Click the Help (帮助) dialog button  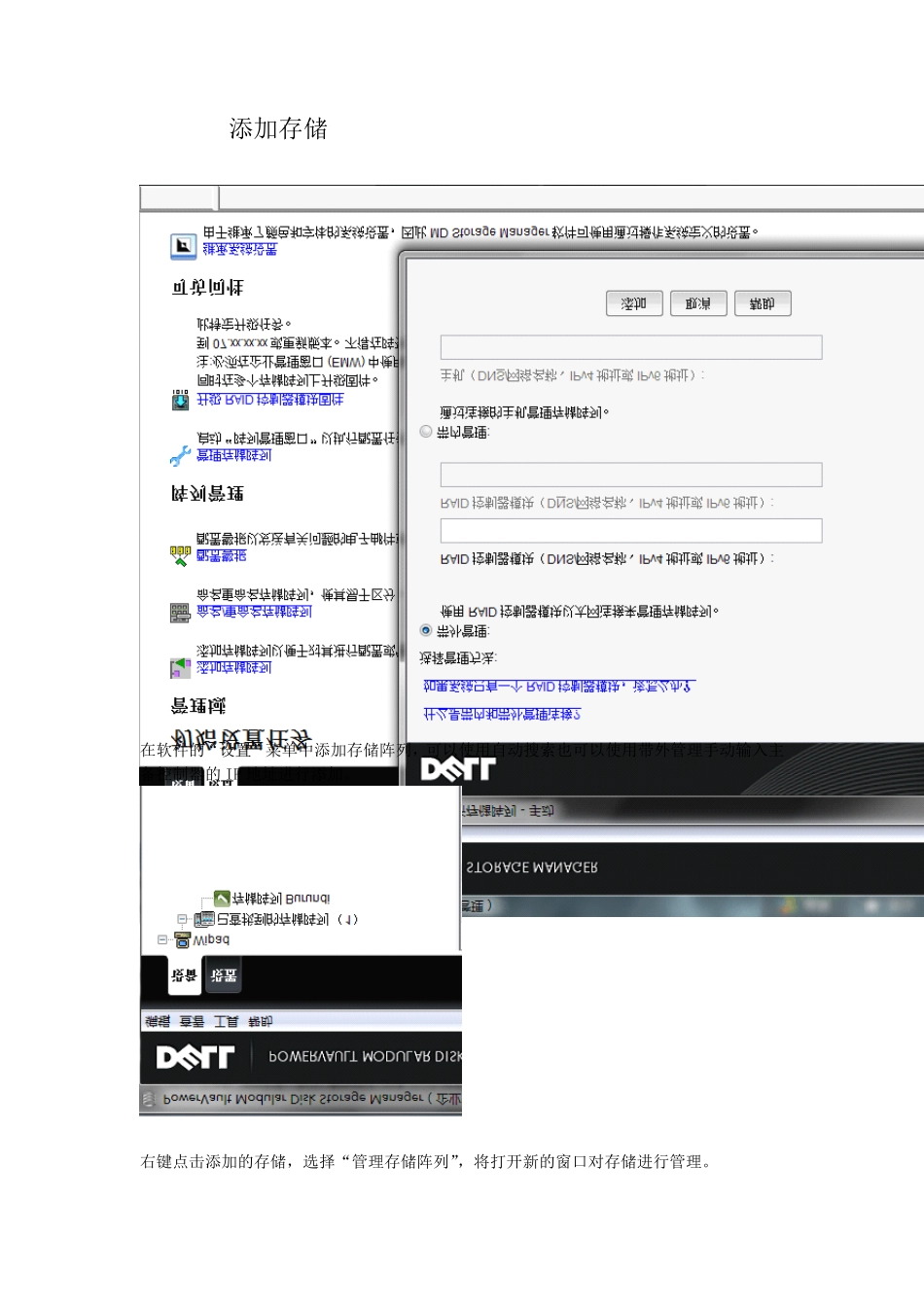(763, 303)
